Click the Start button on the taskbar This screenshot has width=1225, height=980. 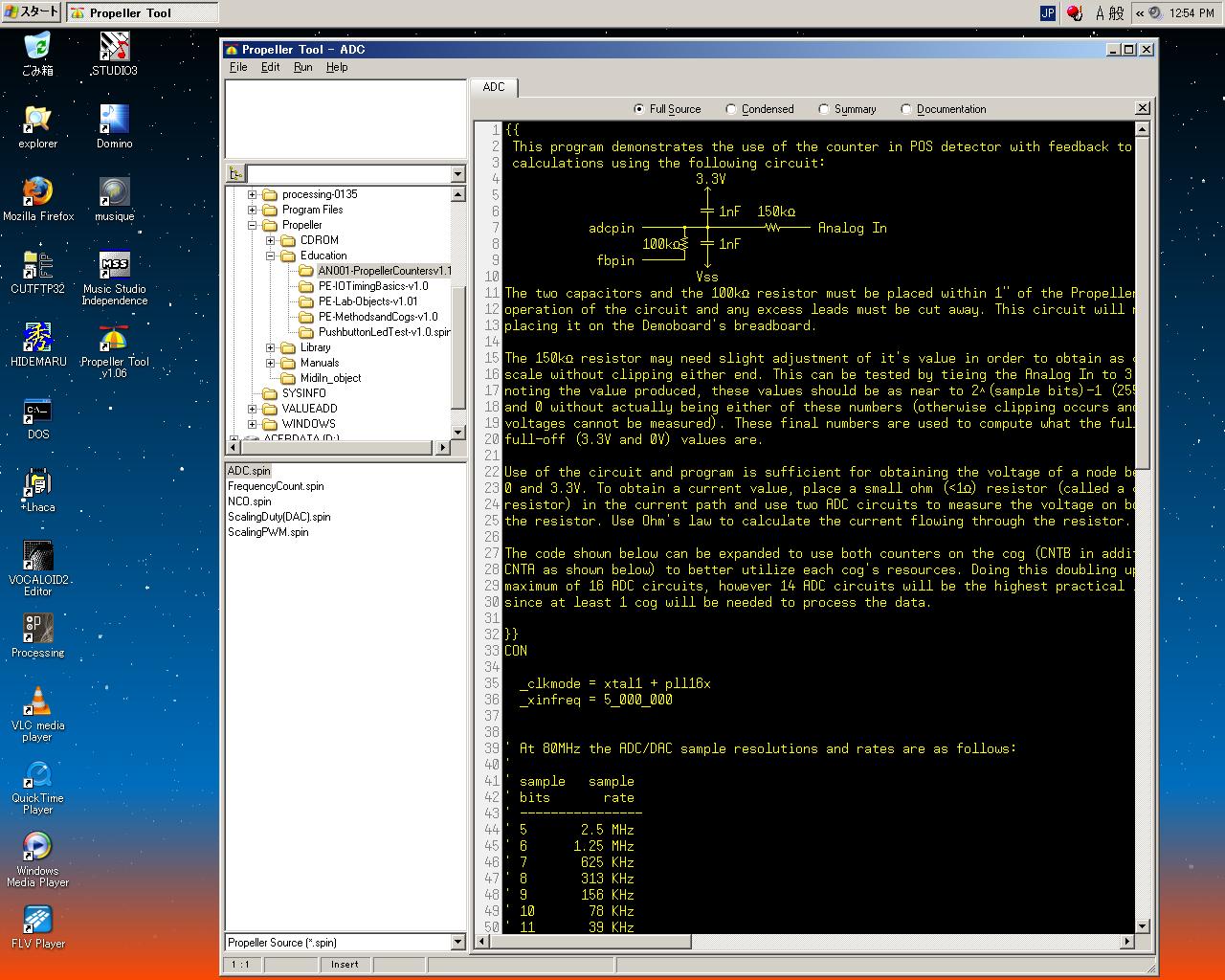click(x=32, y=12)
